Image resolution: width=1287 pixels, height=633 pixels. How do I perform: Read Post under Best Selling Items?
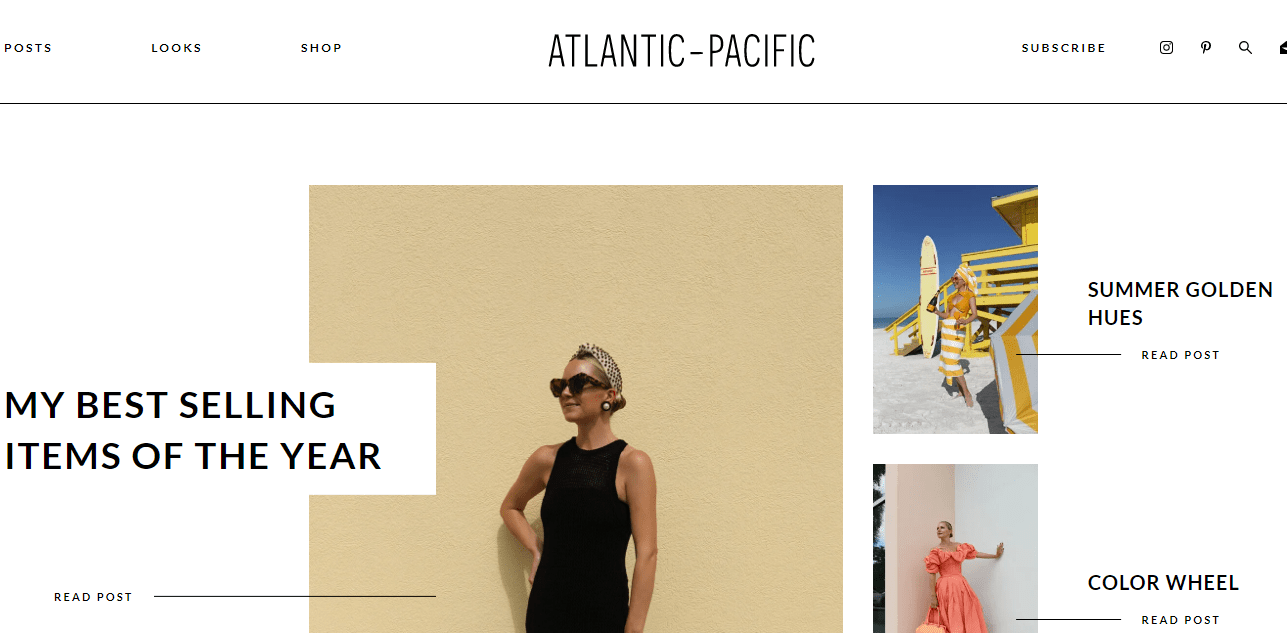(x=93, y=597)
